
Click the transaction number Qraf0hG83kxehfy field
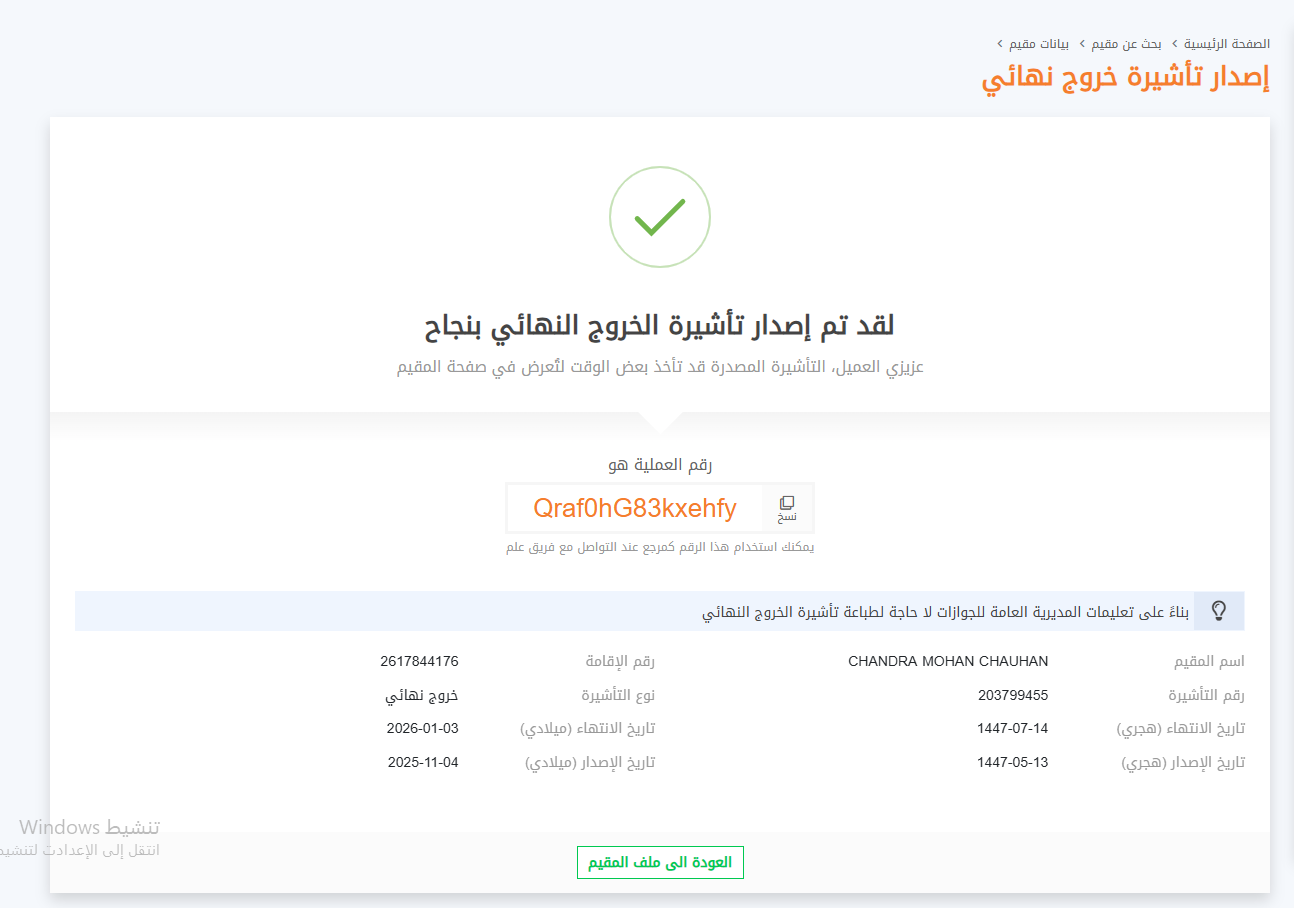[x=635, y=508]
